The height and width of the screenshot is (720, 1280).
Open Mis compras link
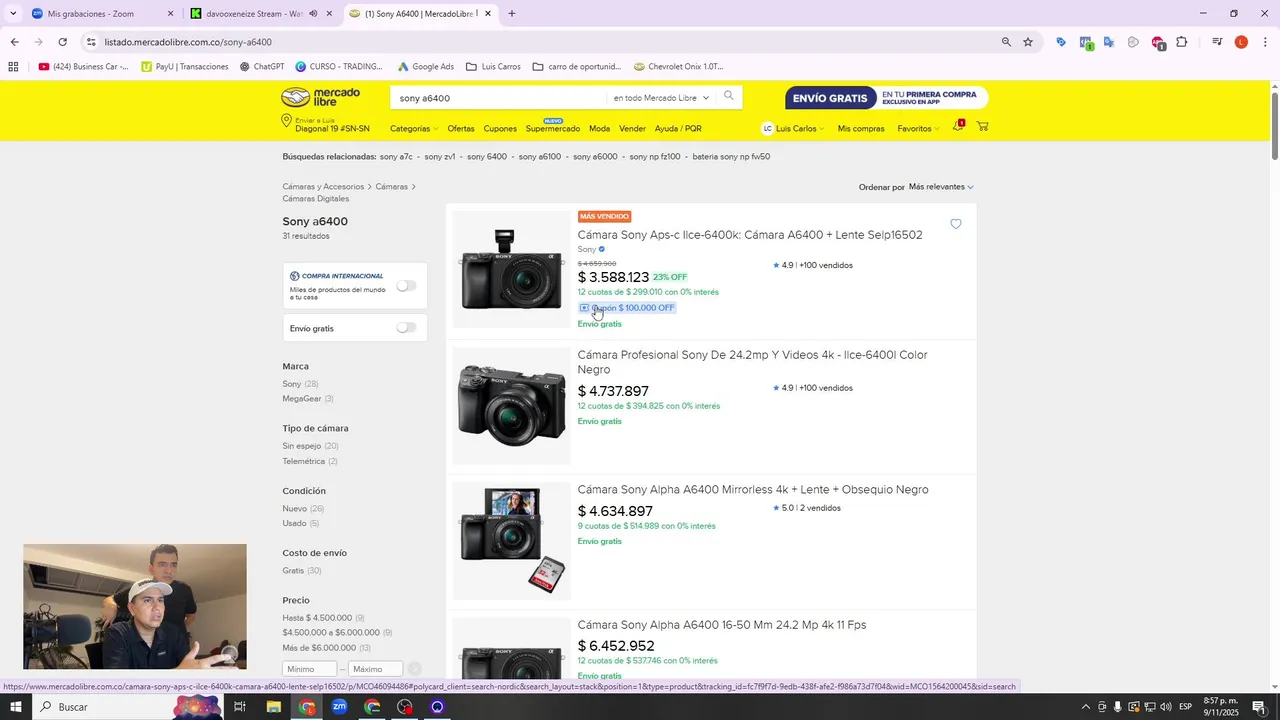click(861, 129)
